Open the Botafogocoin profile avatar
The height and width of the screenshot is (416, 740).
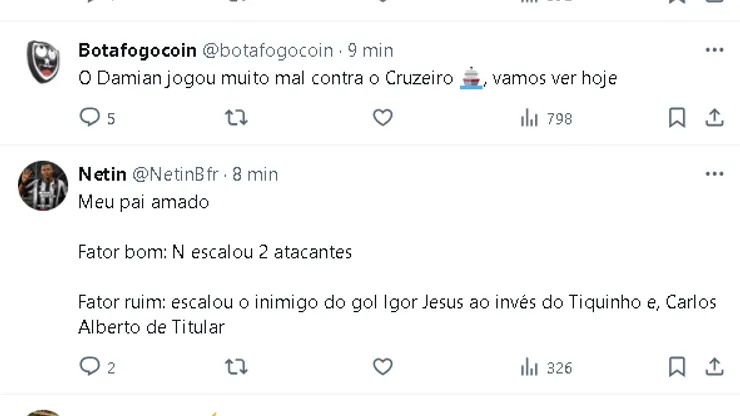pyautogui.click(x=43, y=62)
